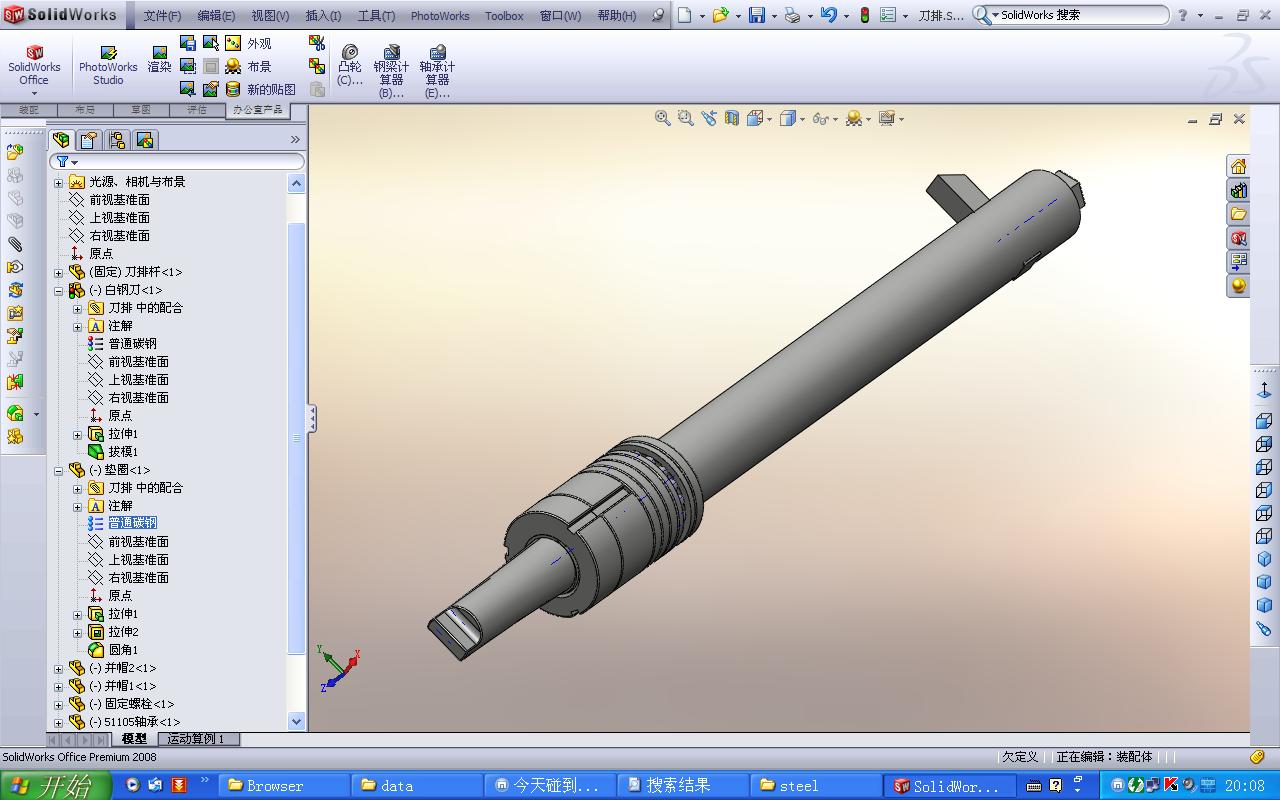Click the paperclip mate icon in left toolbar
The height and width of the screenshot is (800, 1280).
click(x=15, y=244)
